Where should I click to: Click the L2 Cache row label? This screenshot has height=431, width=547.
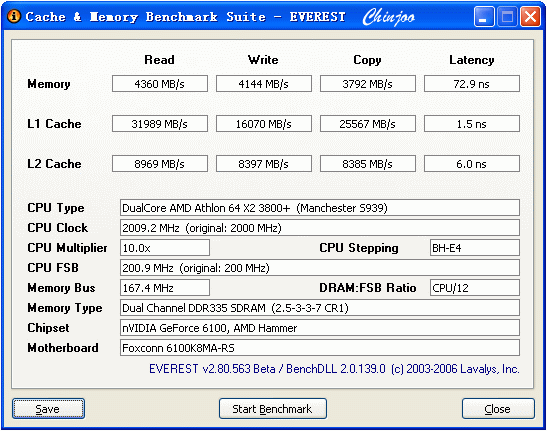point(54,164)
